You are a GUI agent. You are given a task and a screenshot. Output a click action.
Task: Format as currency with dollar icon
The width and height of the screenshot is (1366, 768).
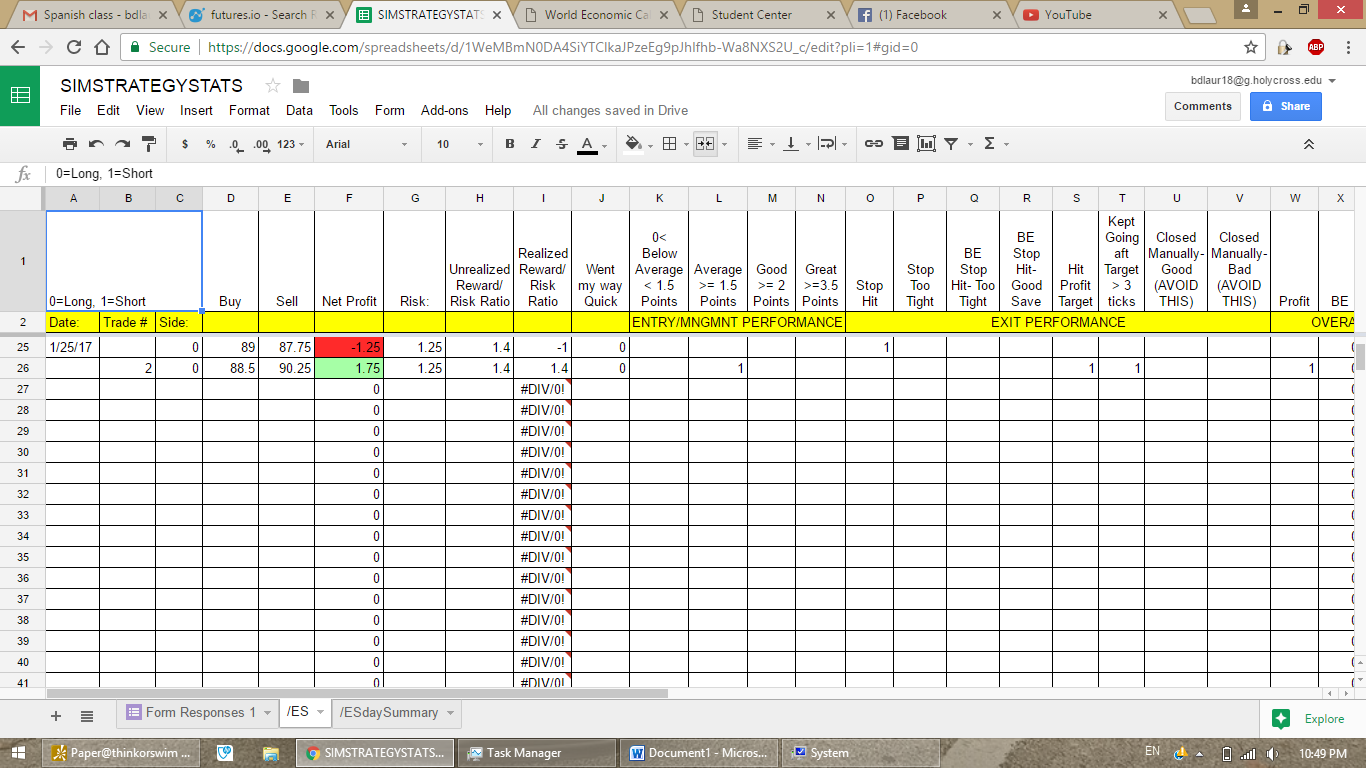185,144
